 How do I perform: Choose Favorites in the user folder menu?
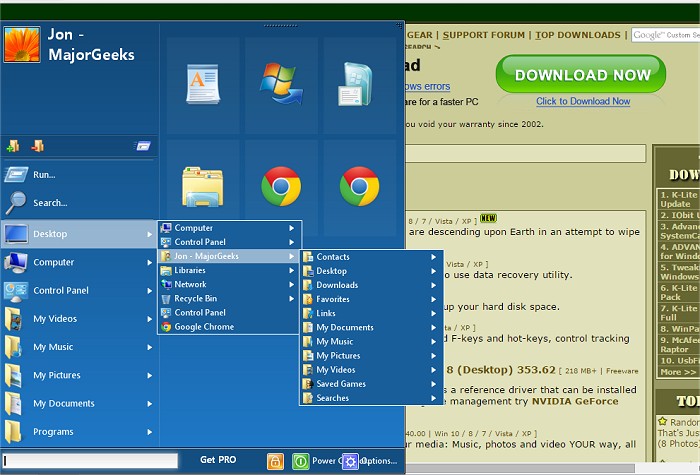coord(333,299)
